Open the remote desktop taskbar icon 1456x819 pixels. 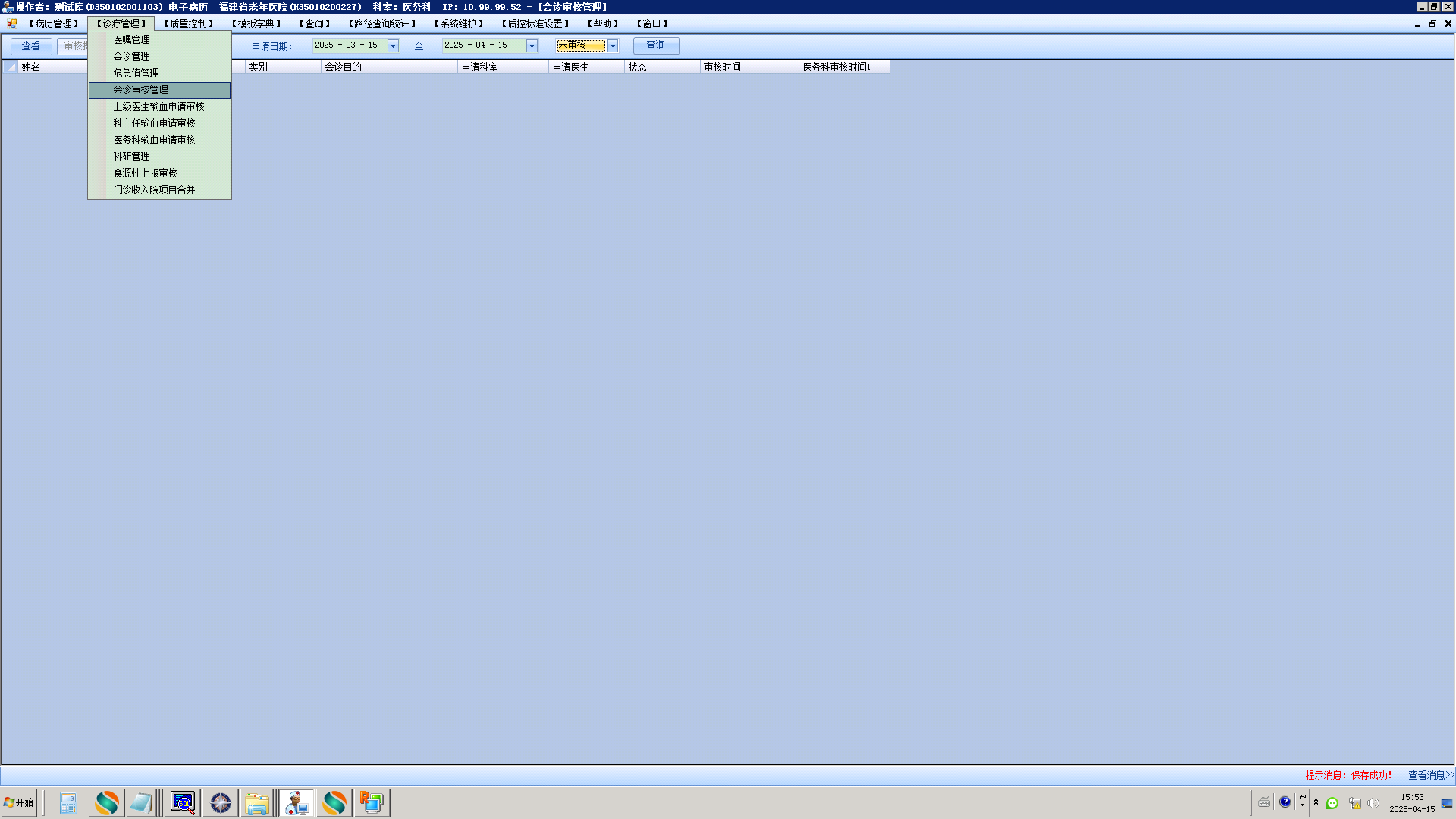pos(372,803)
